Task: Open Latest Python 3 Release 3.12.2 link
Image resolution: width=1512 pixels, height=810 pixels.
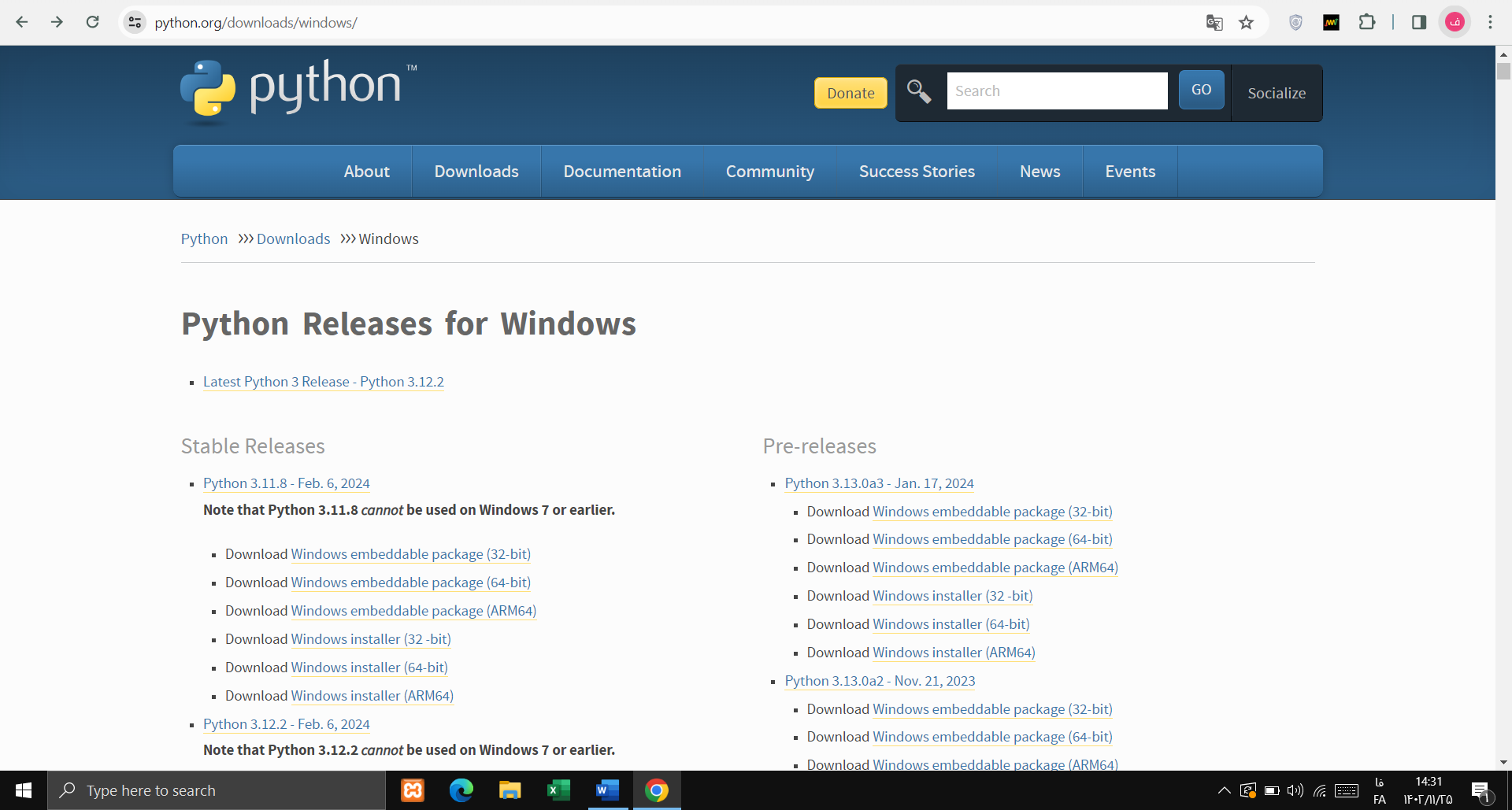Action: (x=323, y=382)
